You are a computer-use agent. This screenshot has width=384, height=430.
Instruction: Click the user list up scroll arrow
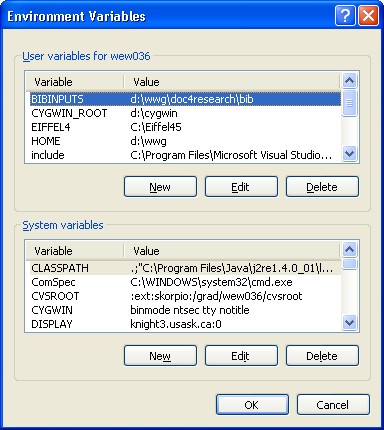click(x=350, y=80)
